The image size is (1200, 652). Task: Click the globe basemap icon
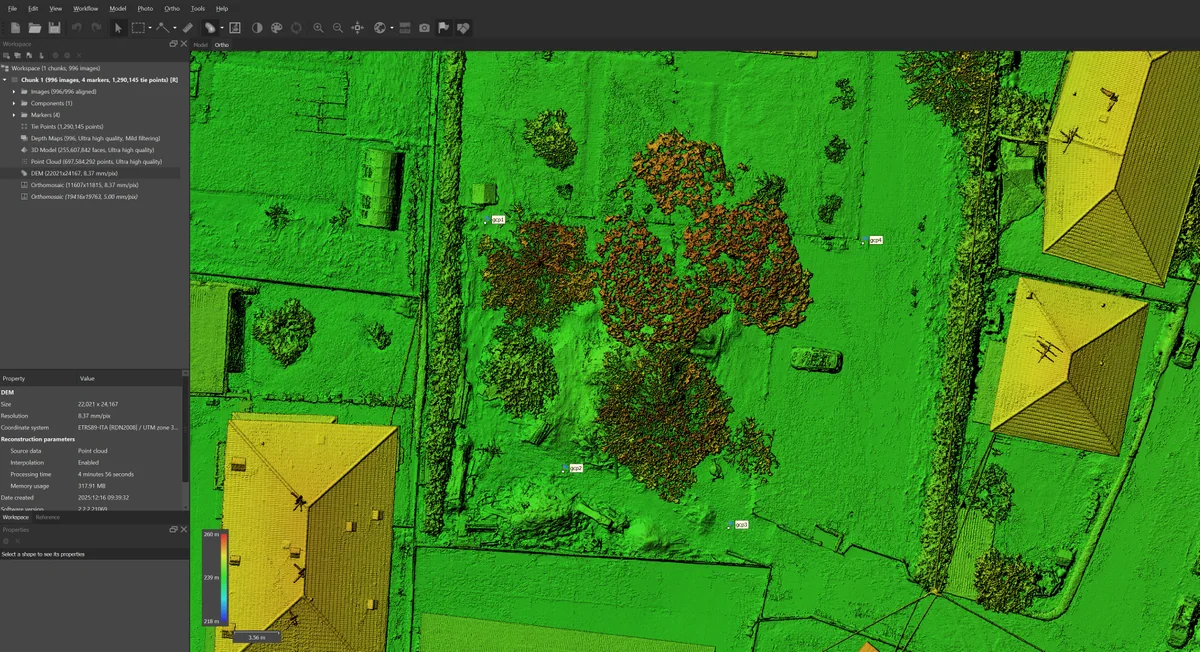[380, 28]
